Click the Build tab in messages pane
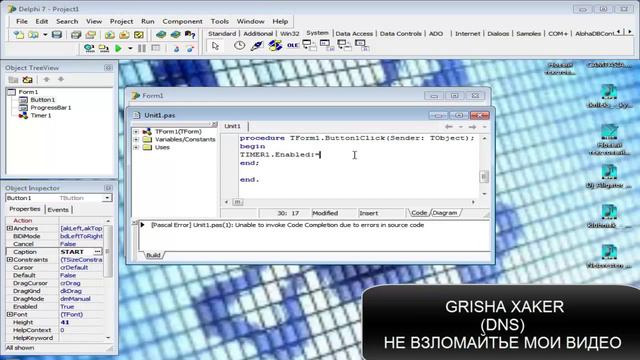 point(153,255)
